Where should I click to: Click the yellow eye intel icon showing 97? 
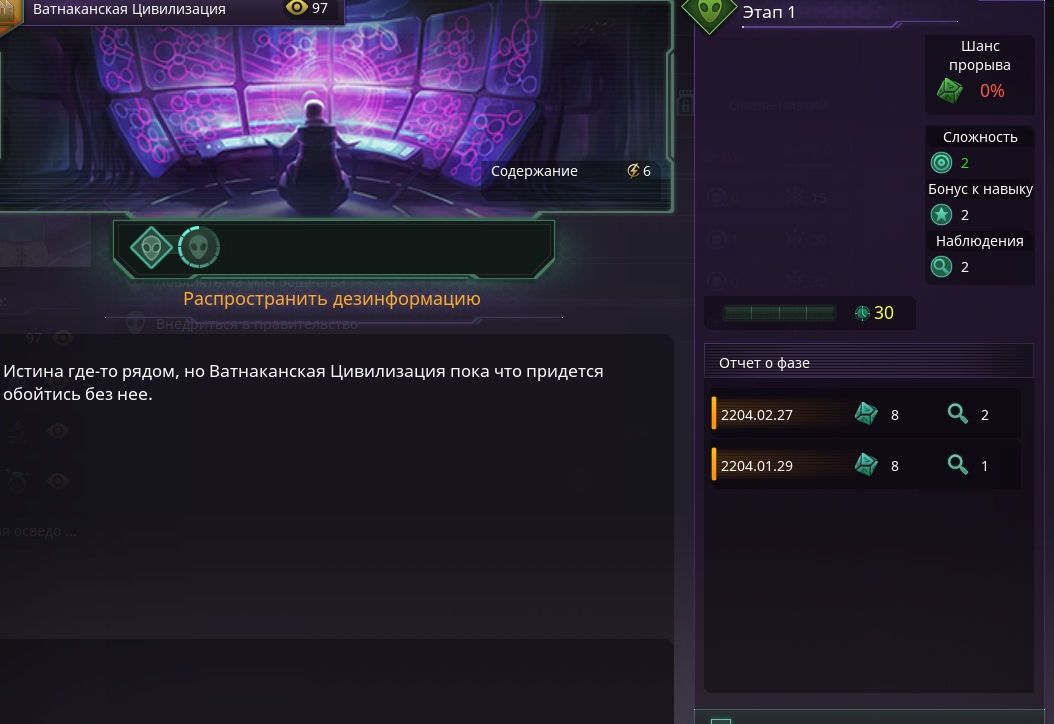pyautogui.click(x=296, y=8)
